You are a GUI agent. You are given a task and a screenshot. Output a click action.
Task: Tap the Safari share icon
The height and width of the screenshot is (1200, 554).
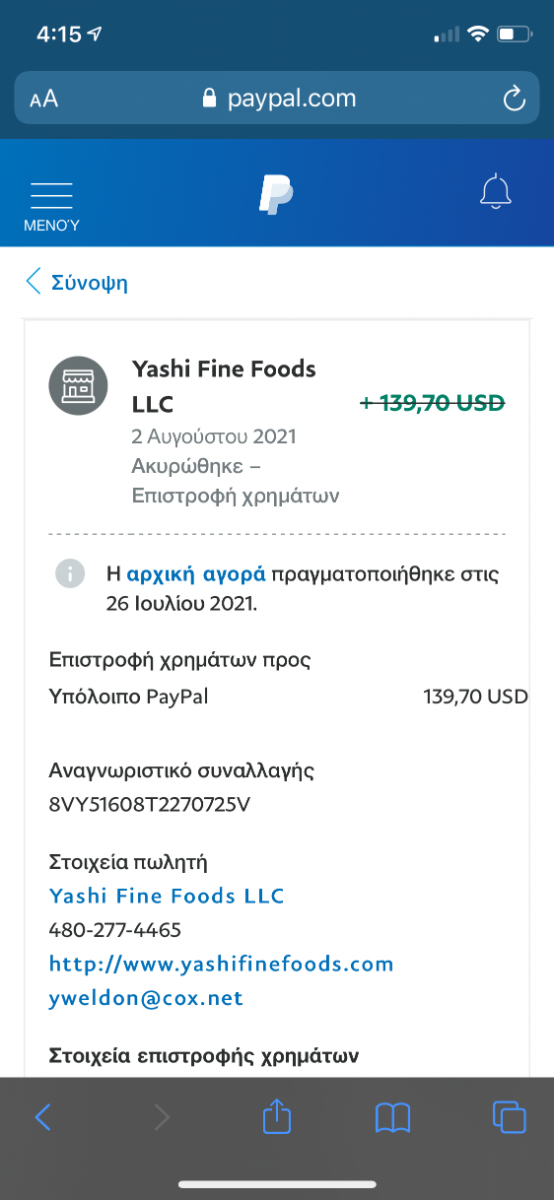(276, 1115)
